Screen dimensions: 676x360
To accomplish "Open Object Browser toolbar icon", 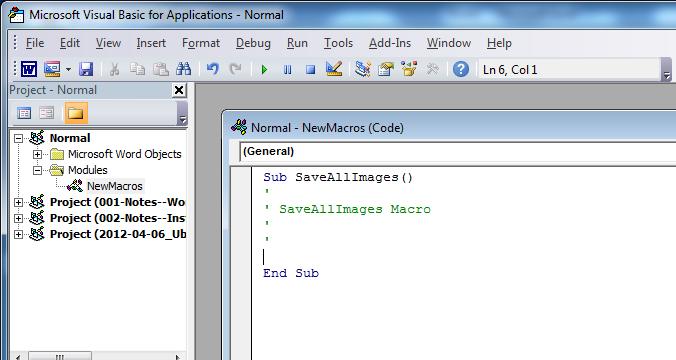I will (x=409, y=69).
